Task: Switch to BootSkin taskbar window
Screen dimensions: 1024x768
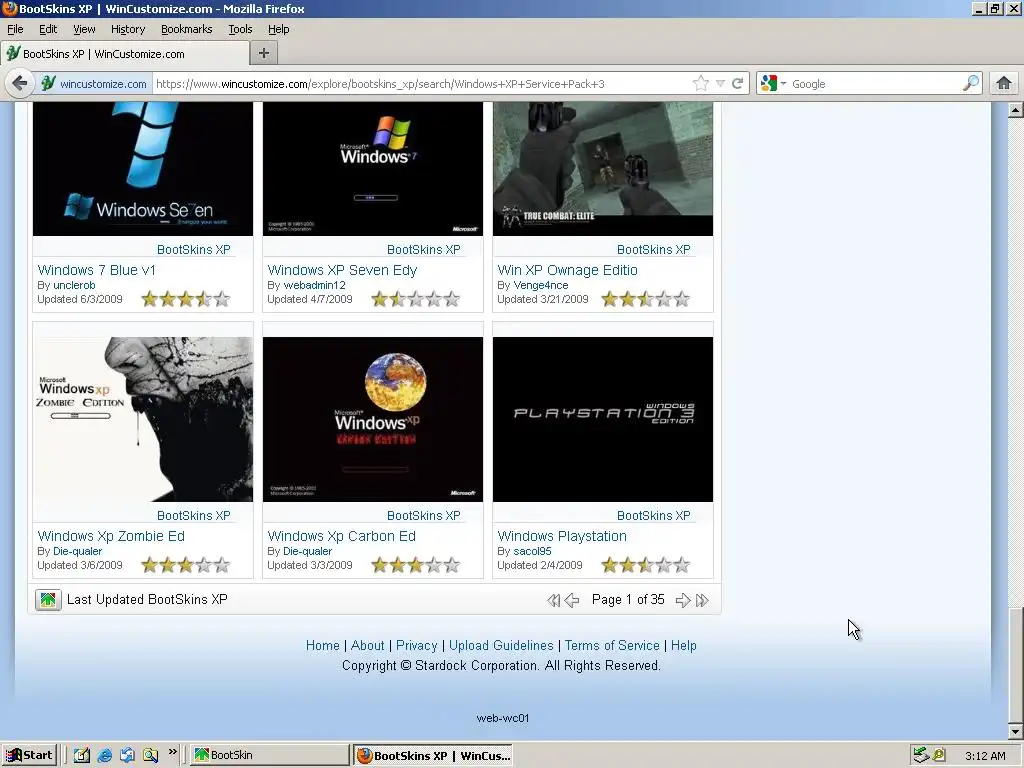Action: point(269,755)
